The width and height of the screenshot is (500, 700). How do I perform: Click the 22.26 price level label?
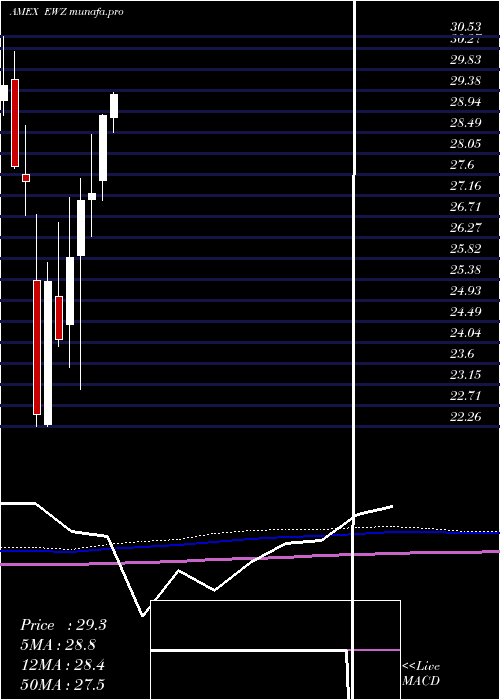pyautogui.click(x=465, y=417)
